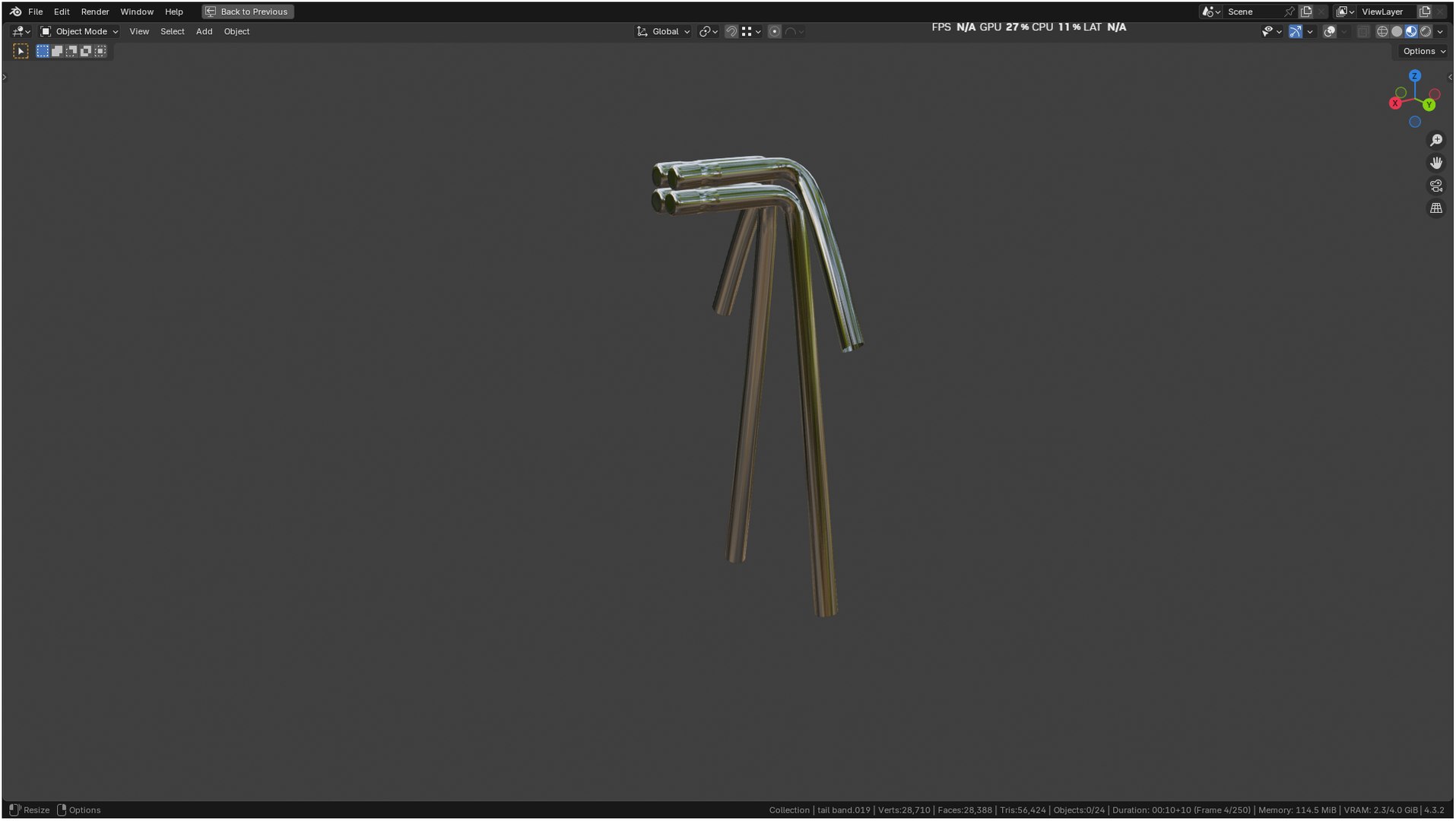The height and width of the screenshot is (821, 1456).
Task: Create a new scene copy
Action: tap(1306, 11)
